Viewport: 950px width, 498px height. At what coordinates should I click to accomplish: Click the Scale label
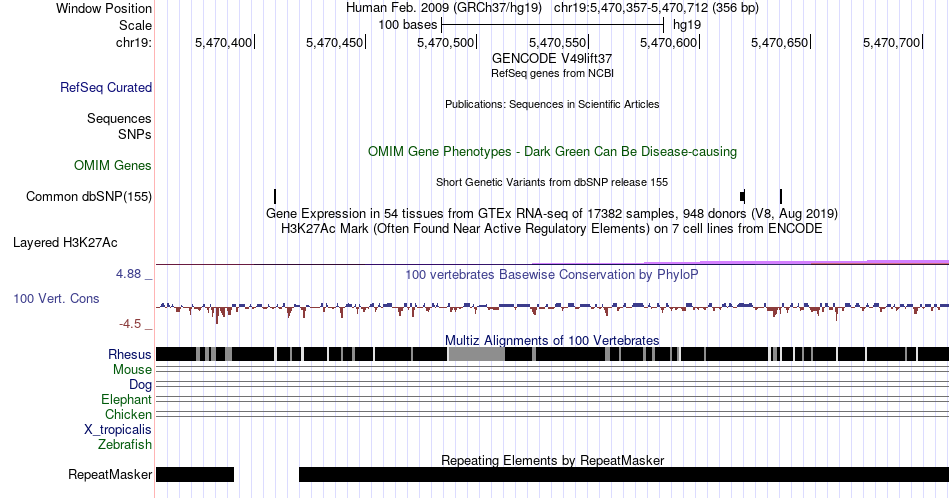point(135,25)
